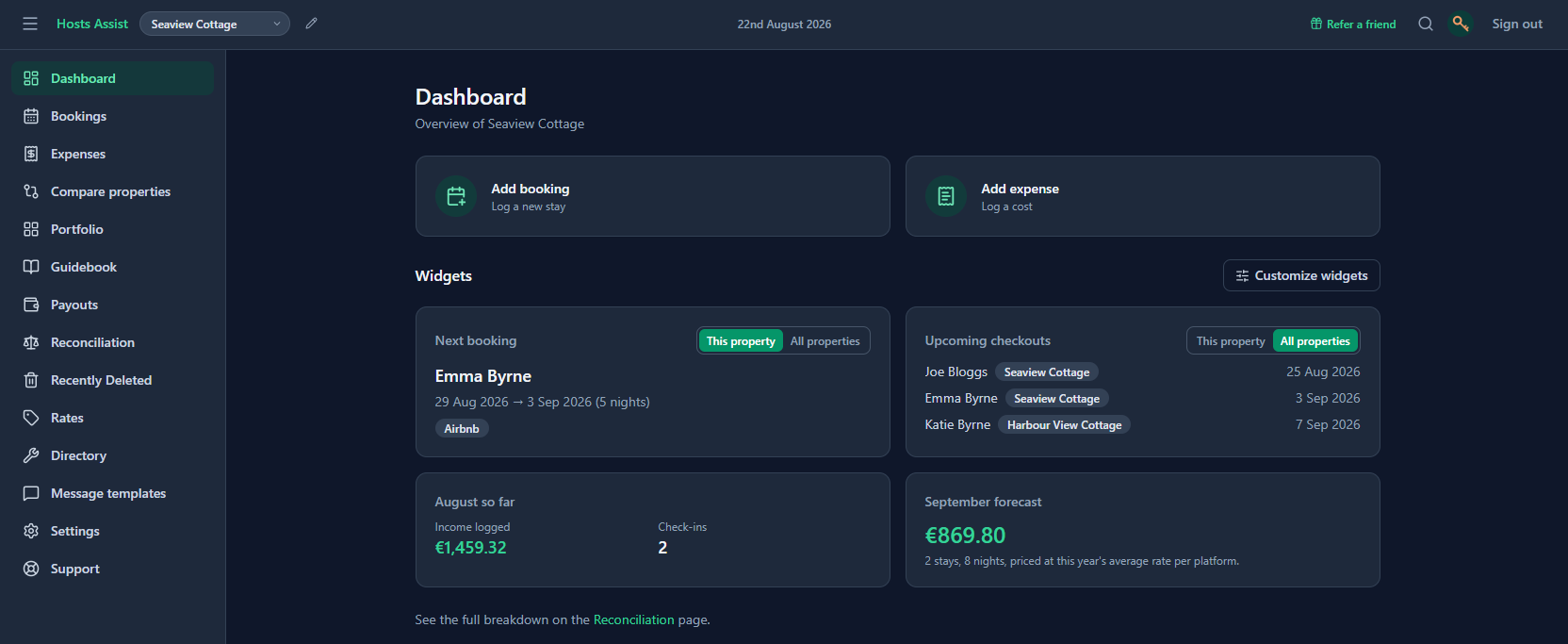Select This property in Next booking widget
Viewport: 1568px width, 644px height.
(741, 341)
